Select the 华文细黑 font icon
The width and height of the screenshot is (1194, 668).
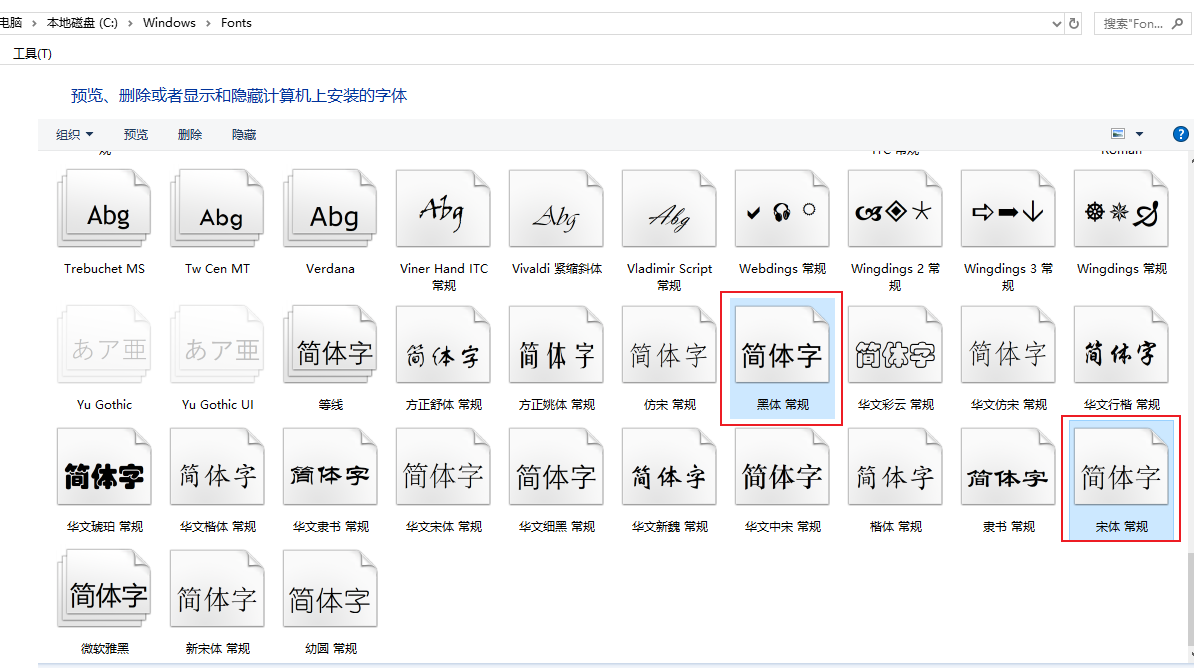(556, 467)
